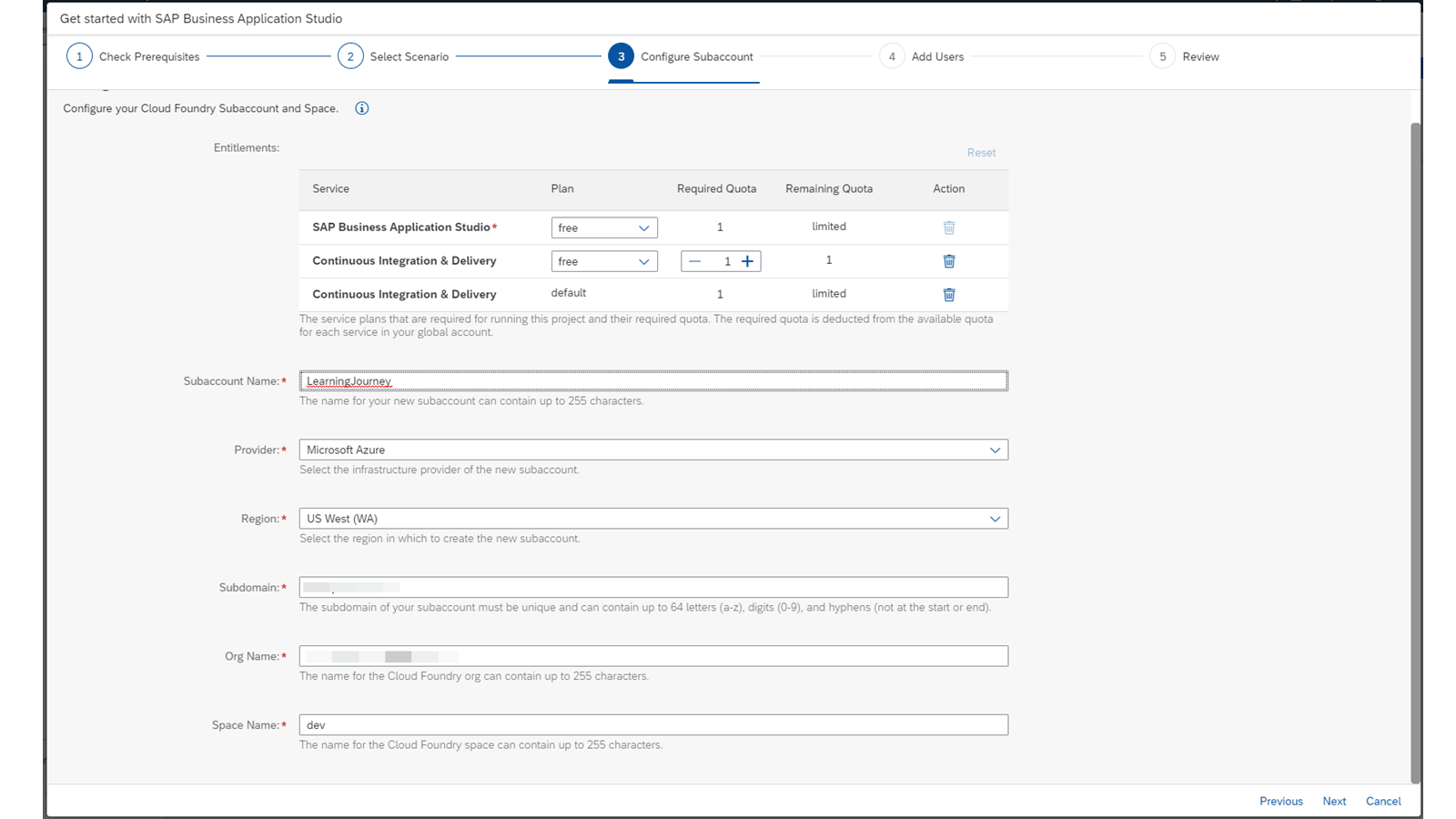Focus the Subaccount Name input field

[653, 381]
